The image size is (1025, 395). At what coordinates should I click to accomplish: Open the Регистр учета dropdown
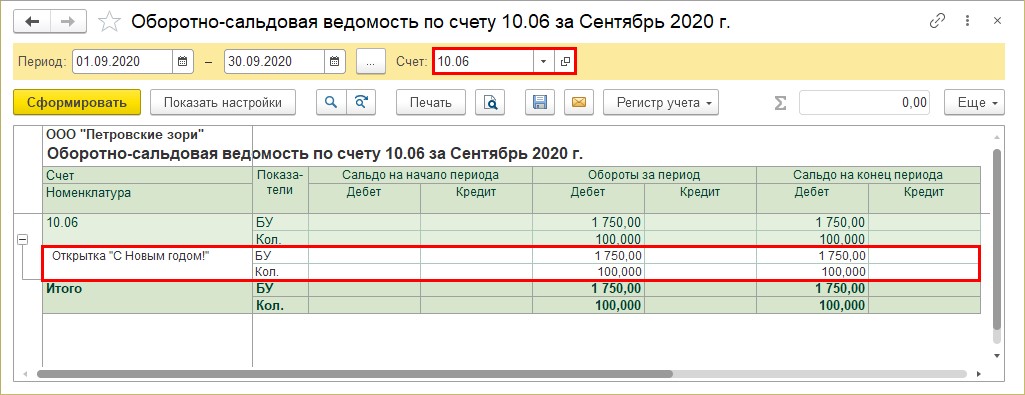coord(660,102)
